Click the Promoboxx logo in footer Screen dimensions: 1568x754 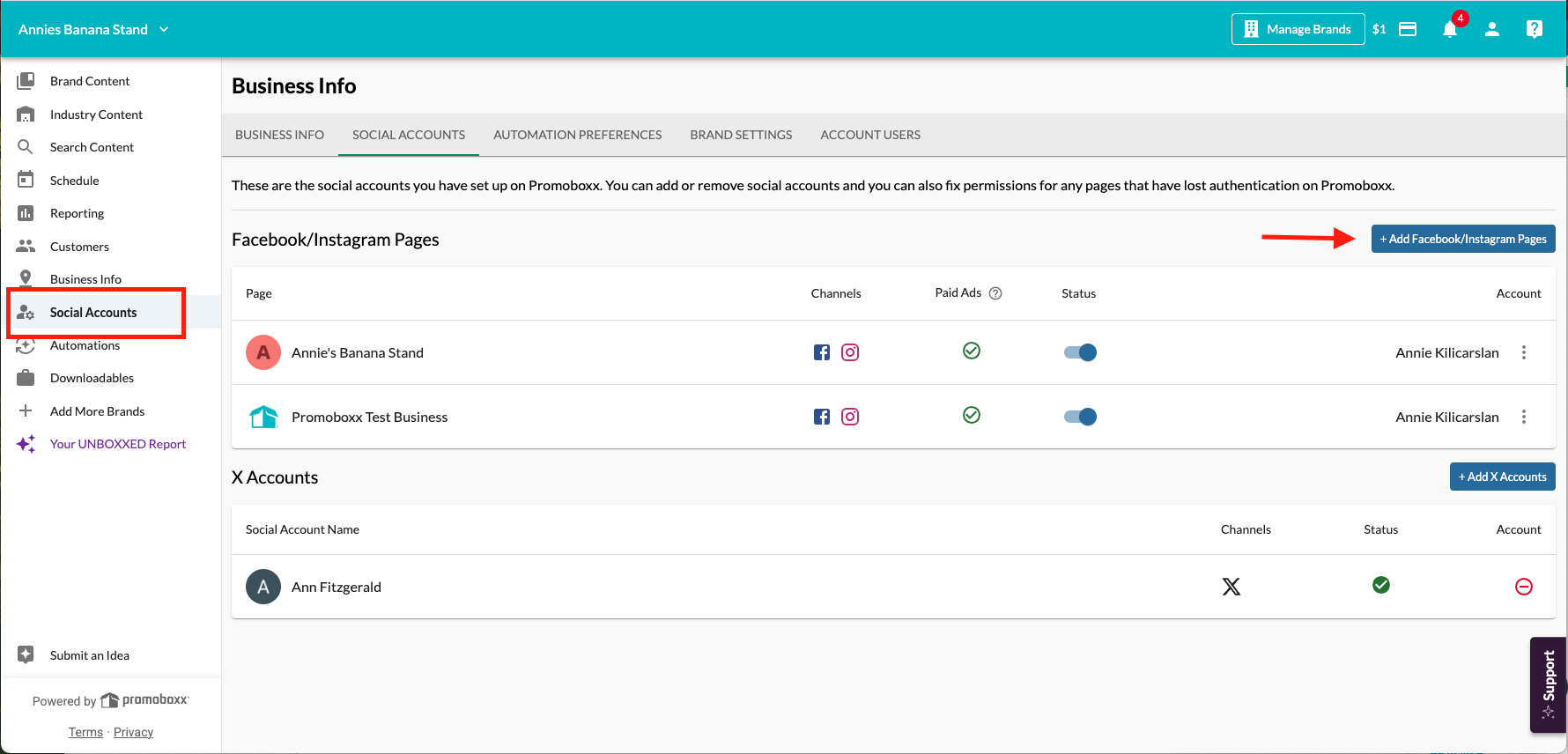point(144,700)
